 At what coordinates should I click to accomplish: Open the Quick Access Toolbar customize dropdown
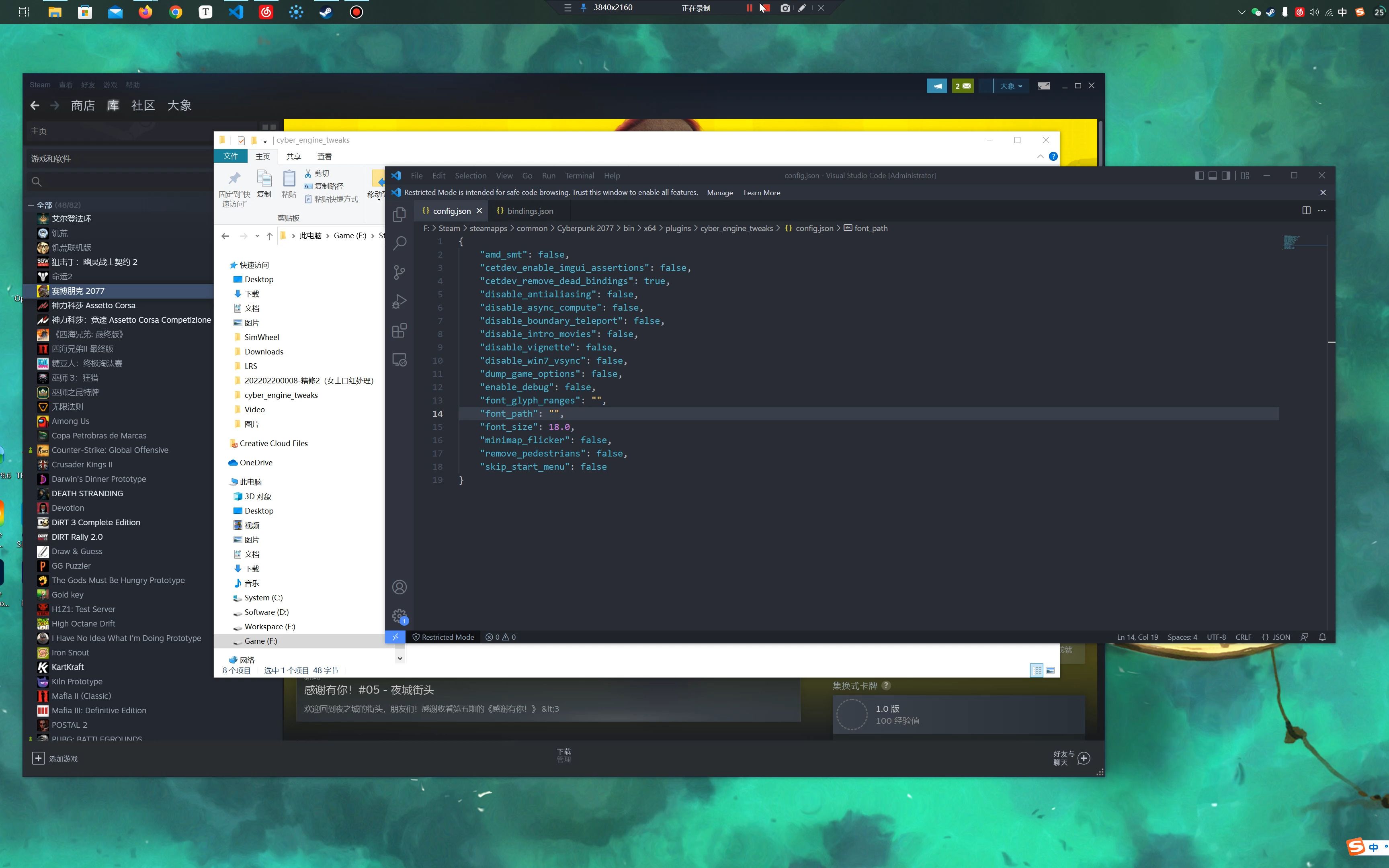pyautogui.click(x=265, y=141)
